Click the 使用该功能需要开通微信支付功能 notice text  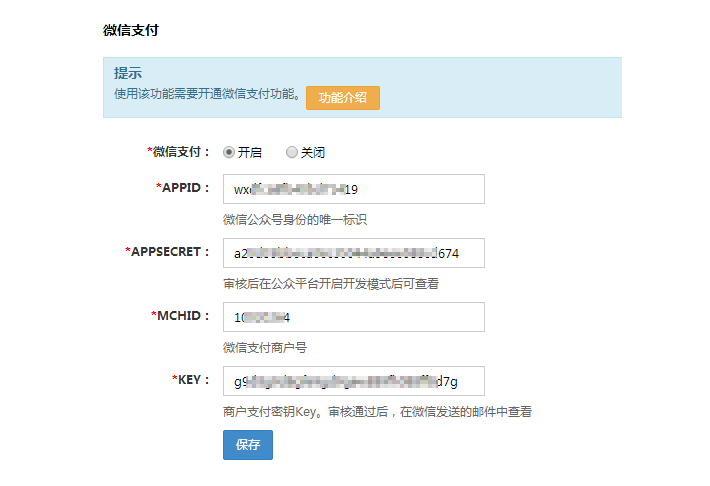(206, 94)
